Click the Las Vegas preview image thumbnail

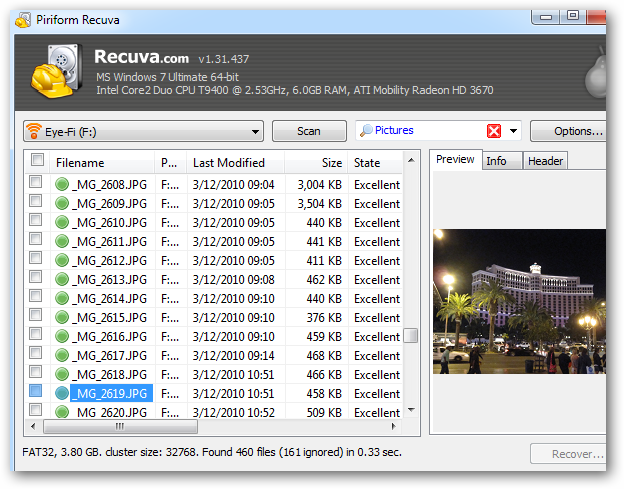[519, 301]
